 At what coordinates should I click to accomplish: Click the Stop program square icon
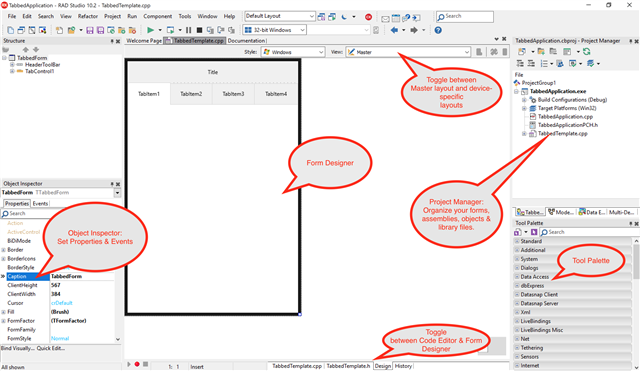coord(199,30)
